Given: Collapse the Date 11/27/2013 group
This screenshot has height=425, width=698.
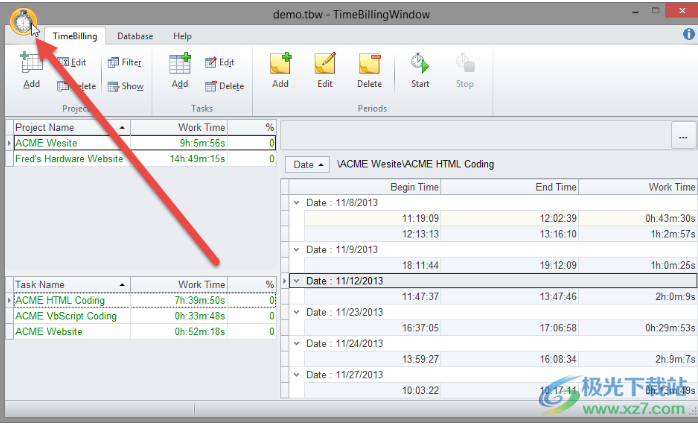Looking at the screenshot, I should (296, 375).
